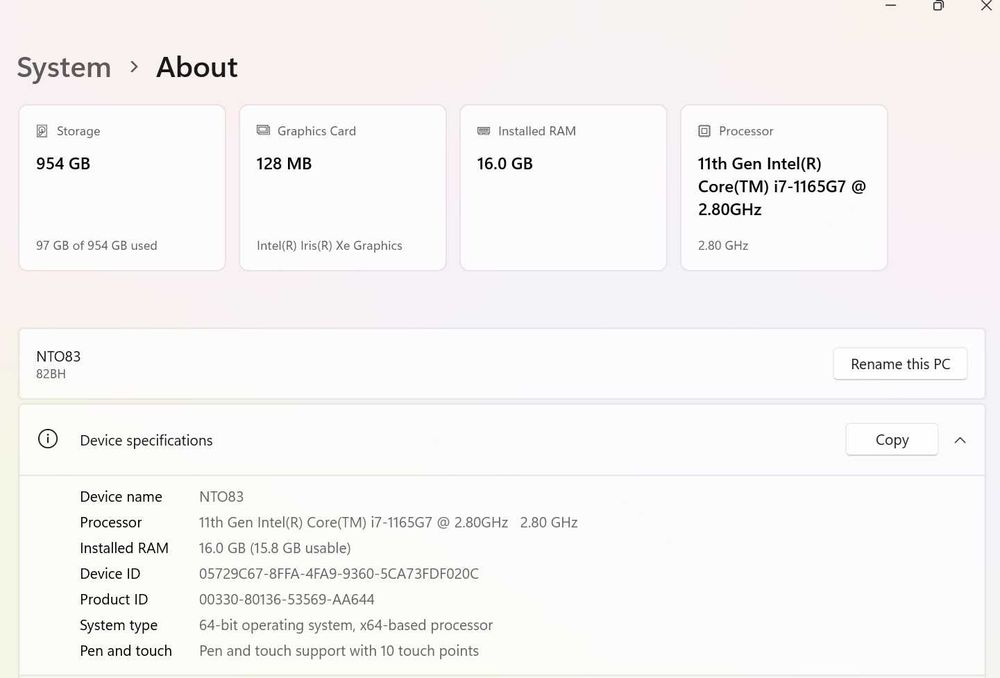This screenshot has height=678, width=1000.
Task: Click the NTO83 name above 82BH
Action: click(x=58, y=356)
